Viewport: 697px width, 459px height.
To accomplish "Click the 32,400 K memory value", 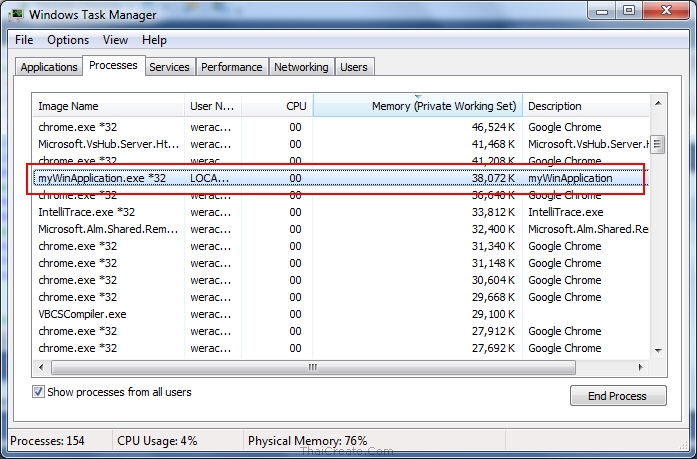I will click(x=493, y=229).
